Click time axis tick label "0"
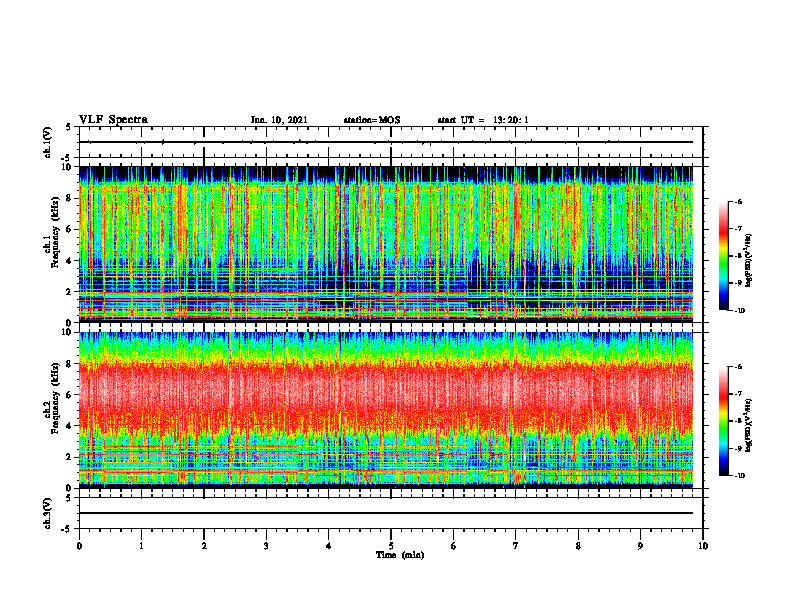Viewport: 792px width, 612px height. click(79, 546)
